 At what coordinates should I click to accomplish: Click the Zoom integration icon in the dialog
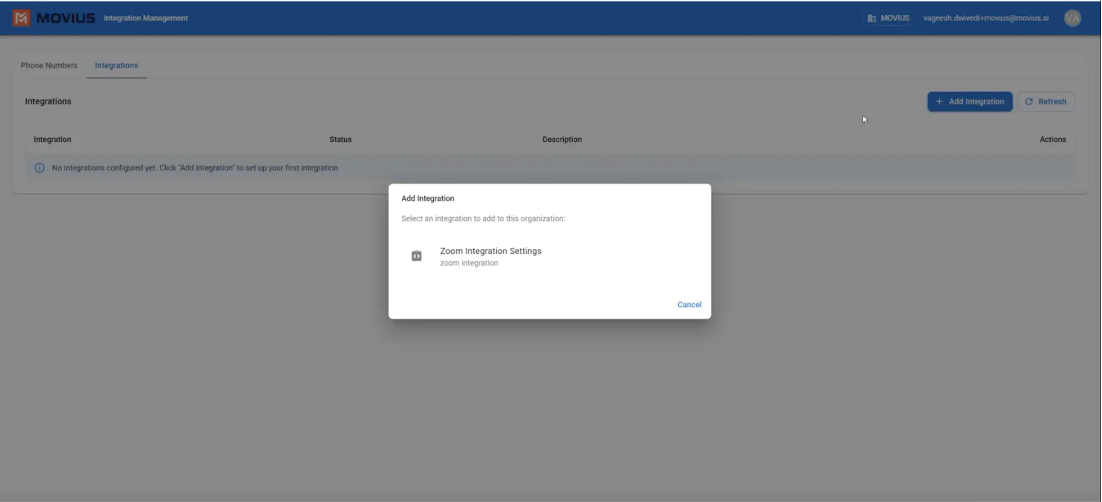[416, 256]
